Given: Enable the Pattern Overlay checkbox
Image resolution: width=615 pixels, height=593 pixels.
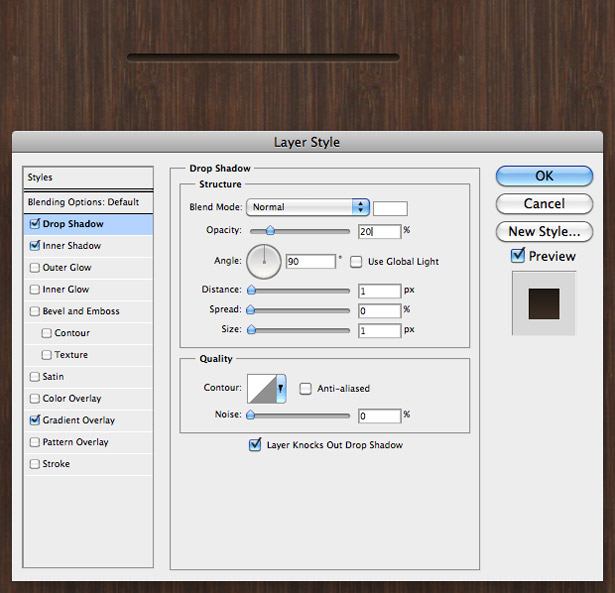Looking at the screenshot, I should tap(35, 442).
